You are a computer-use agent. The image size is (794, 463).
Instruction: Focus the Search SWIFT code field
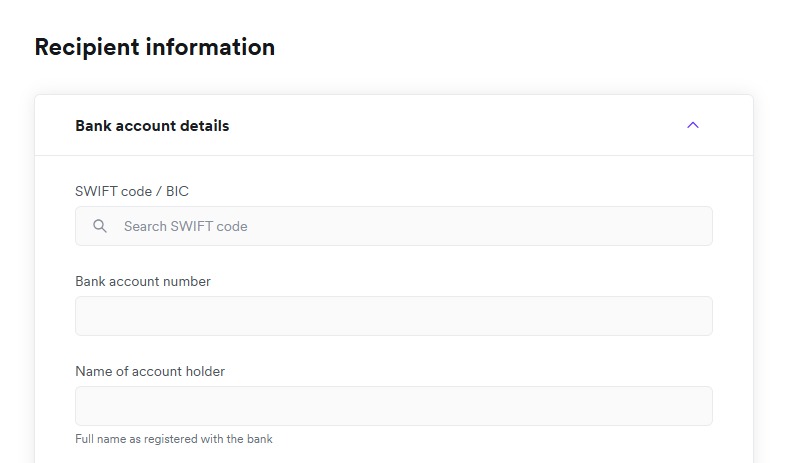pos(400,226)
